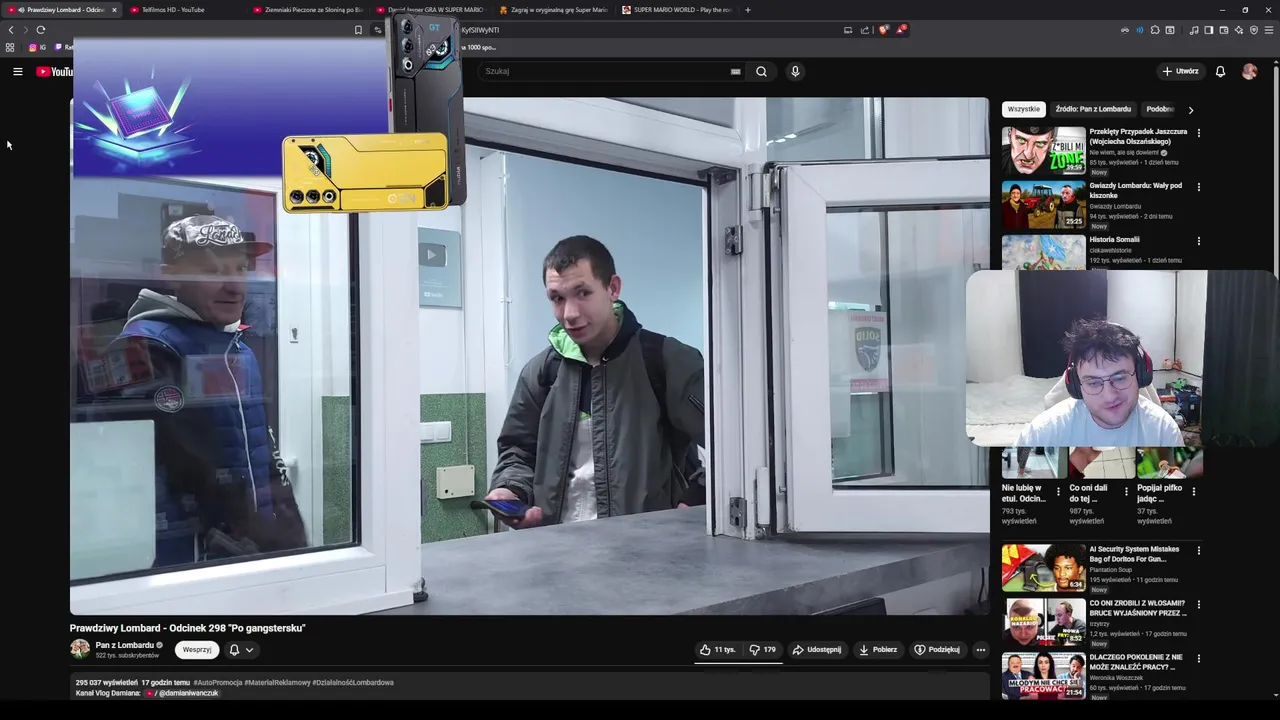Open options for AI Security System video
This screenshot has width=1280, height=720.
[x=1198, y=550]
